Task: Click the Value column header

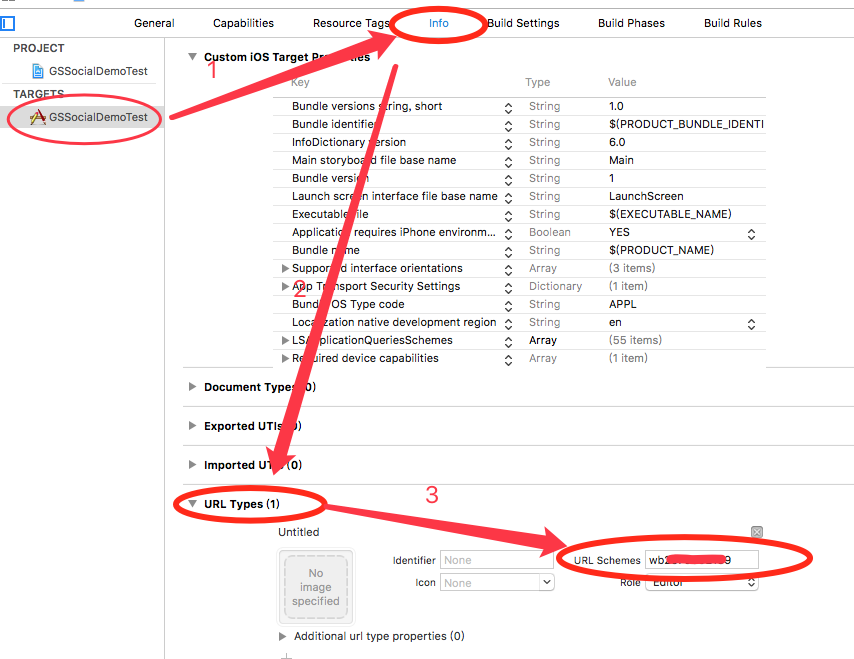Action: (622, 82)
